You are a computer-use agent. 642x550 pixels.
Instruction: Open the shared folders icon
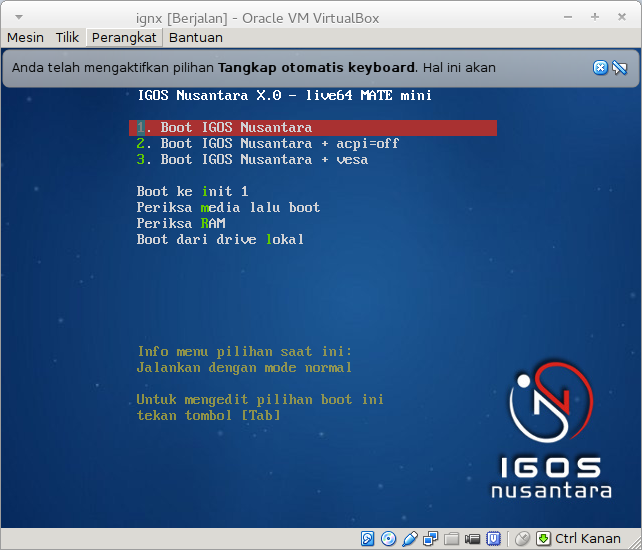point(451,539)
